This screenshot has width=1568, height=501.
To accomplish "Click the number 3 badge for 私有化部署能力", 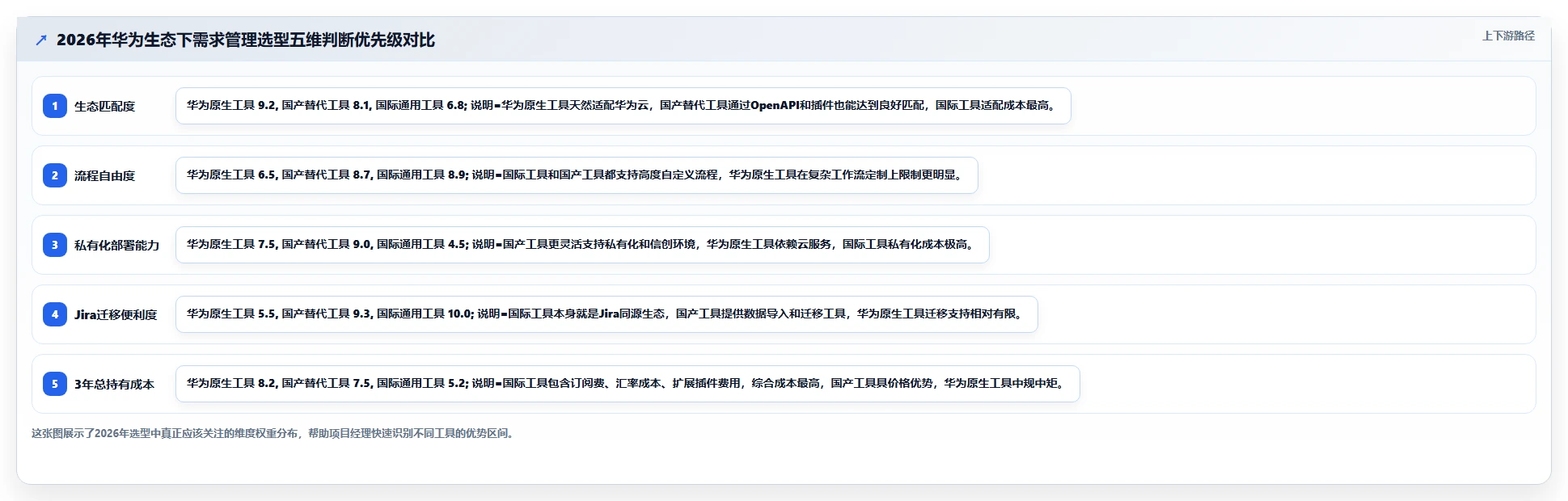I will click(55, 245).
